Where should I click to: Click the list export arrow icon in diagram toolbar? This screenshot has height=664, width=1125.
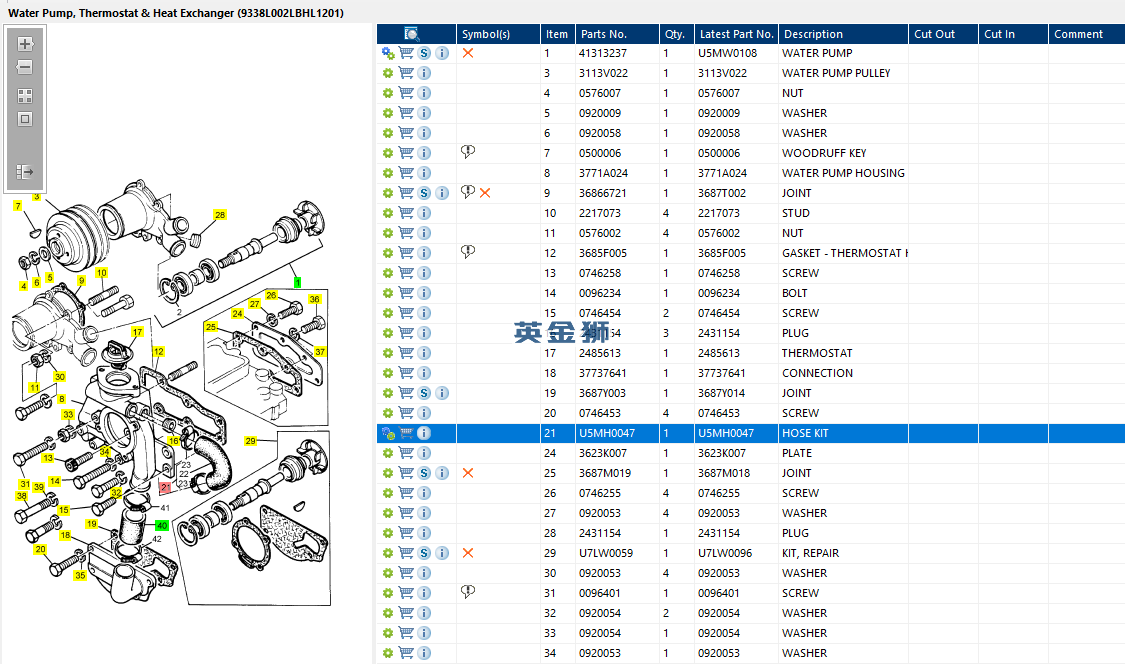click(25, 172)
